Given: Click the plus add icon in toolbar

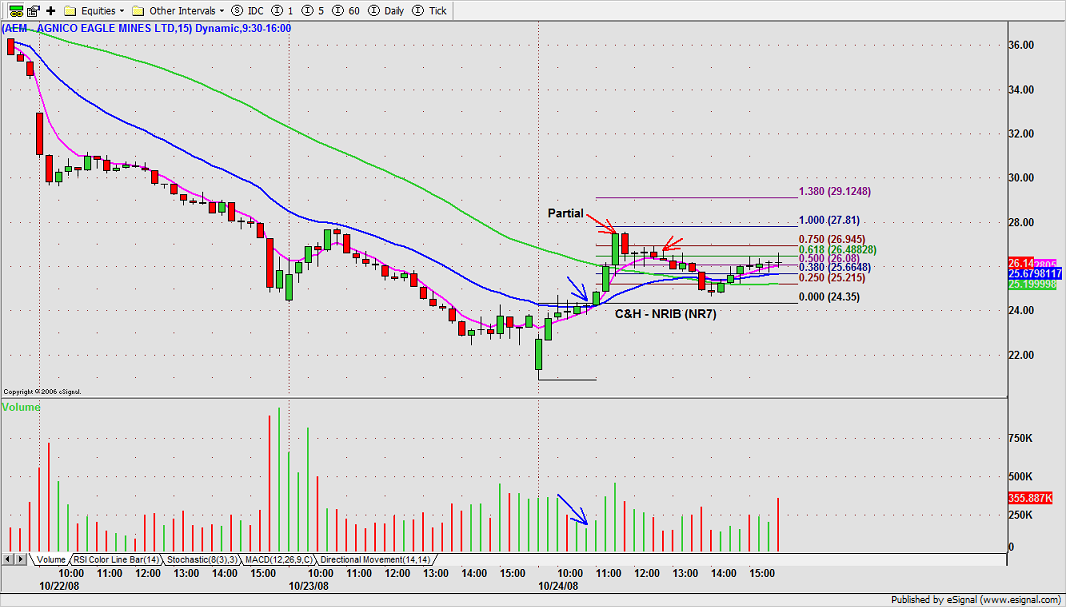Looking at the screenshot, I should pos(51,11).
